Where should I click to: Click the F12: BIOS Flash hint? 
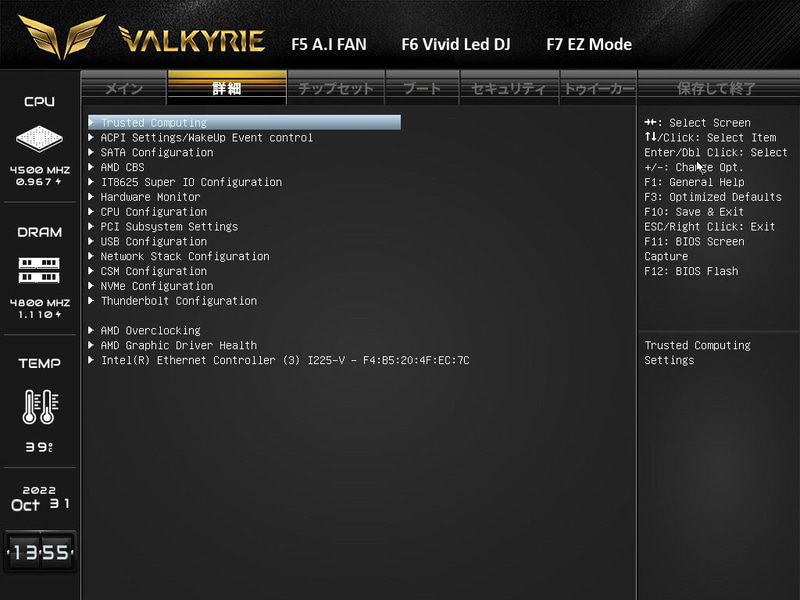pos(691,271)
